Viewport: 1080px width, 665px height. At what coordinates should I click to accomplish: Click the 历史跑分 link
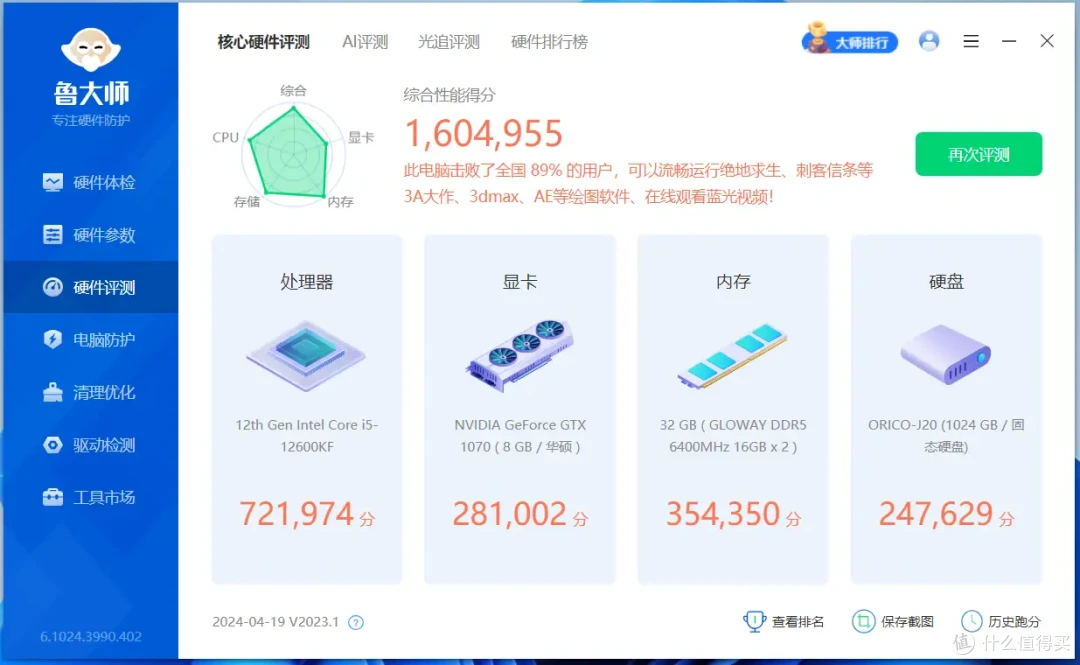1001,622
